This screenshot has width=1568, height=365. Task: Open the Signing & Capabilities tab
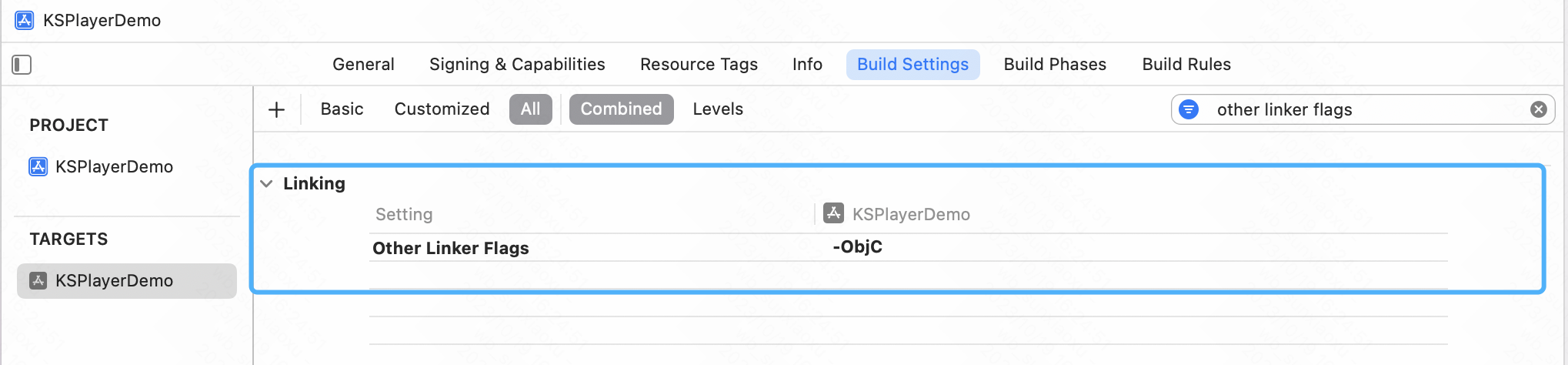517,65
